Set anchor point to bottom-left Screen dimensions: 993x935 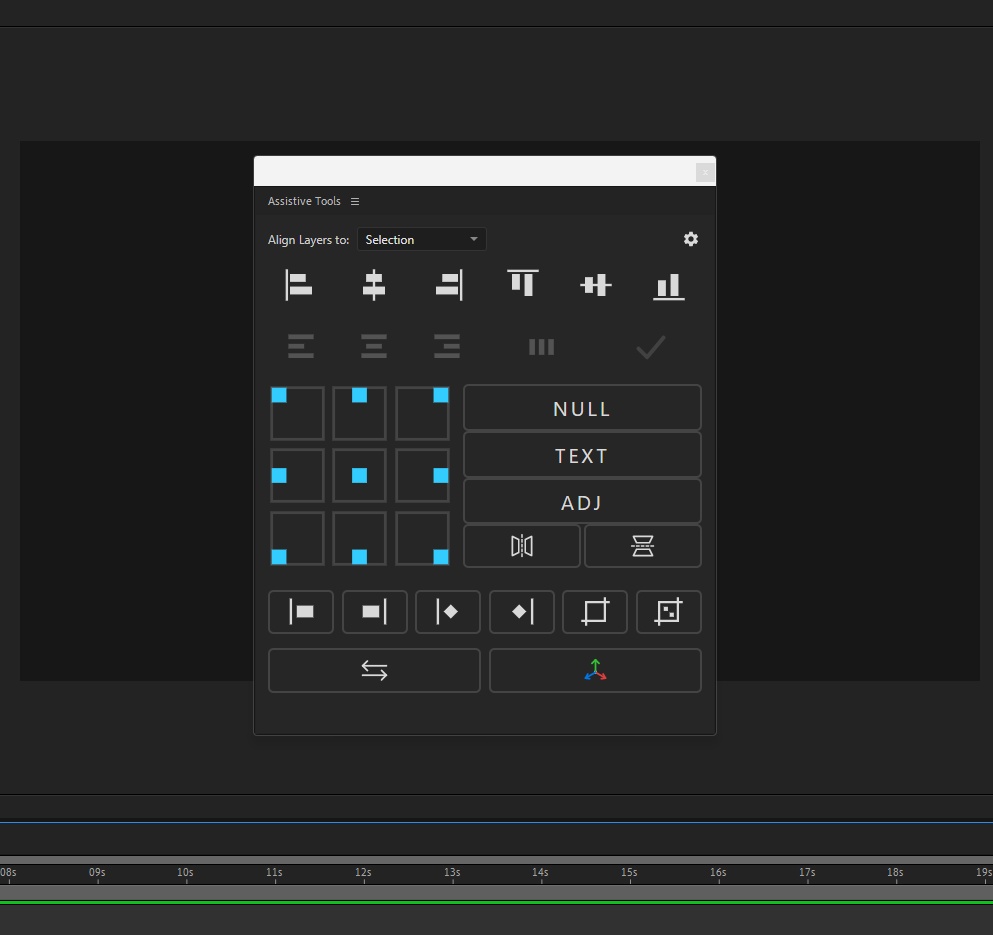click(x=297, y=538)
